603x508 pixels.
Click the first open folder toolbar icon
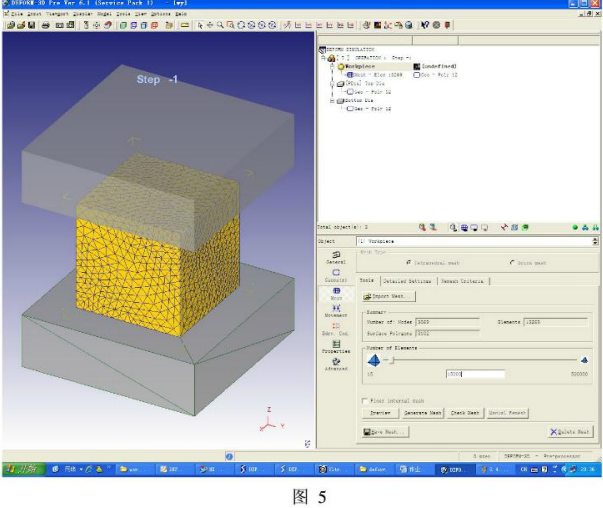click(11, 25)
